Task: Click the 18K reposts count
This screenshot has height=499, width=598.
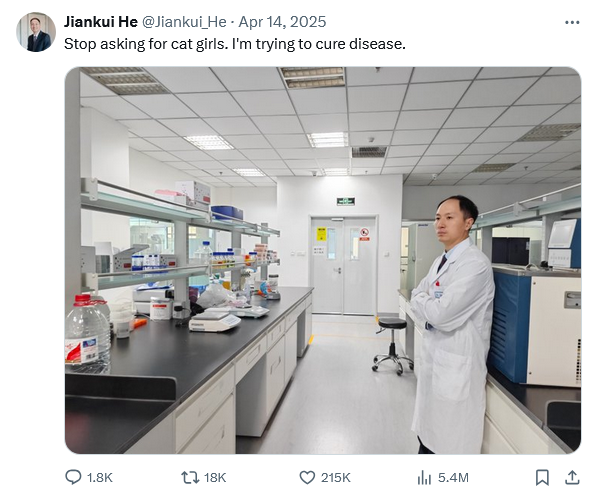Action: (x=215, y=478)
